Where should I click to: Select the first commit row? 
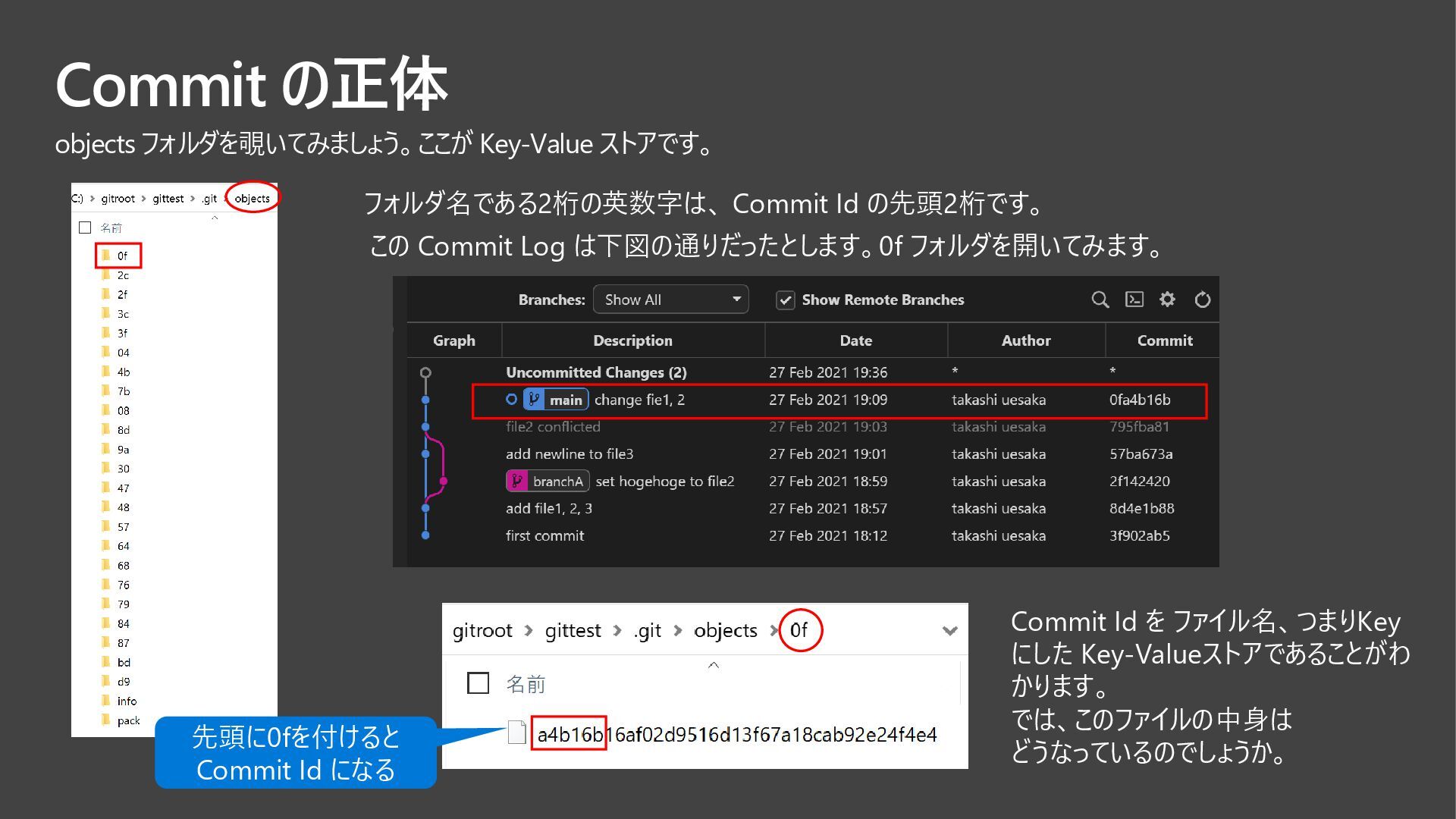(x=544, y=535)
